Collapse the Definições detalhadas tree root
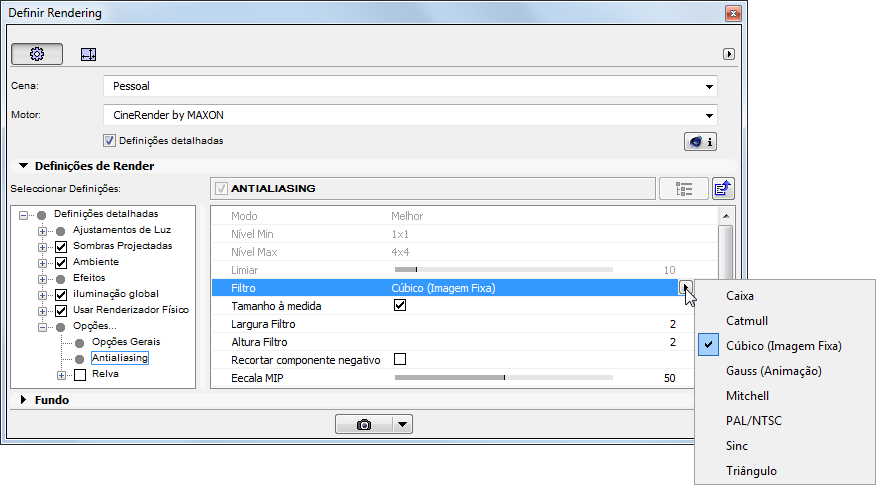Viewport: 876px width, 485px height. coord(23,215)
